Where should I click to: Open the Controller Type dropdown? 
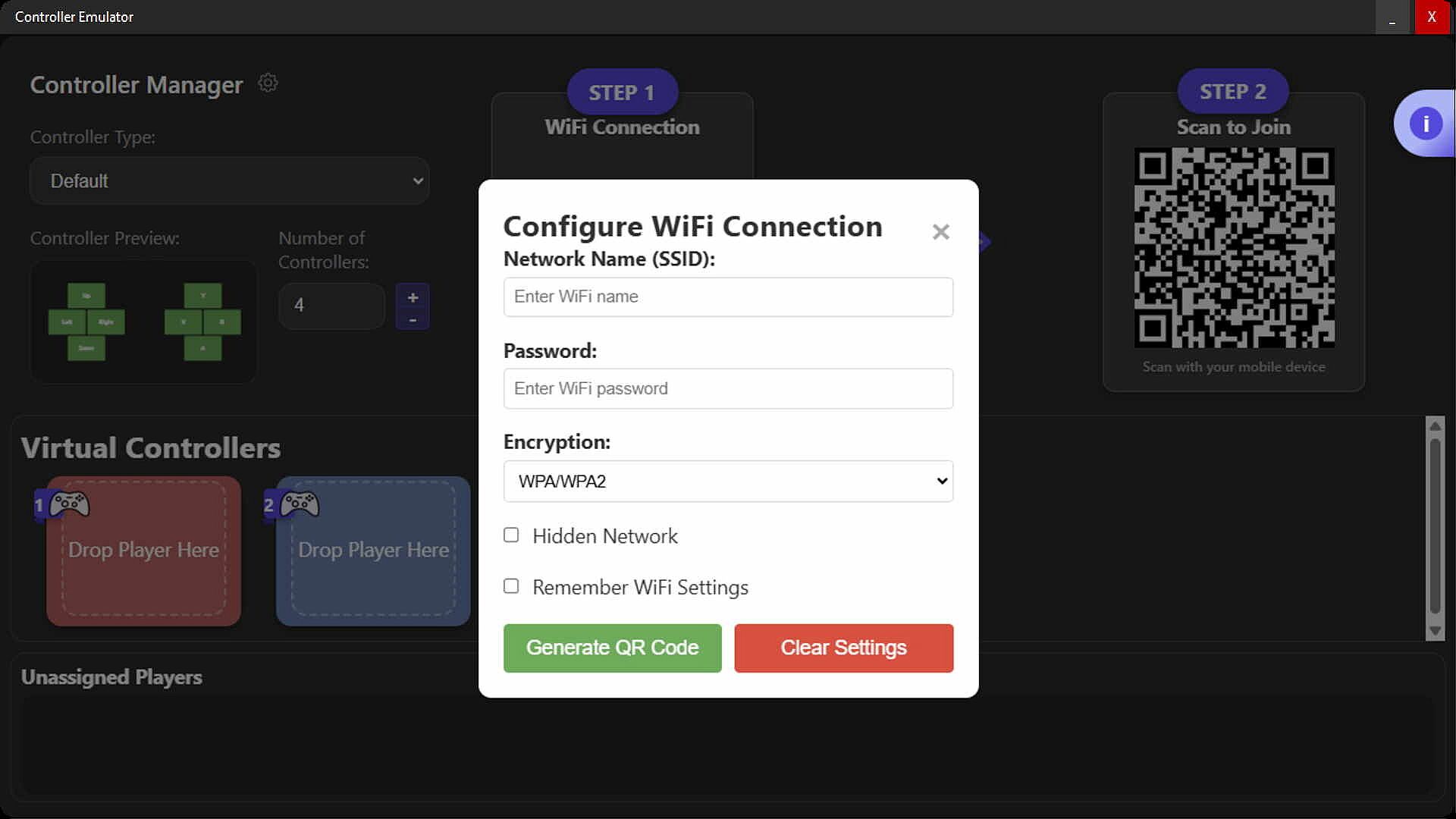229,181
